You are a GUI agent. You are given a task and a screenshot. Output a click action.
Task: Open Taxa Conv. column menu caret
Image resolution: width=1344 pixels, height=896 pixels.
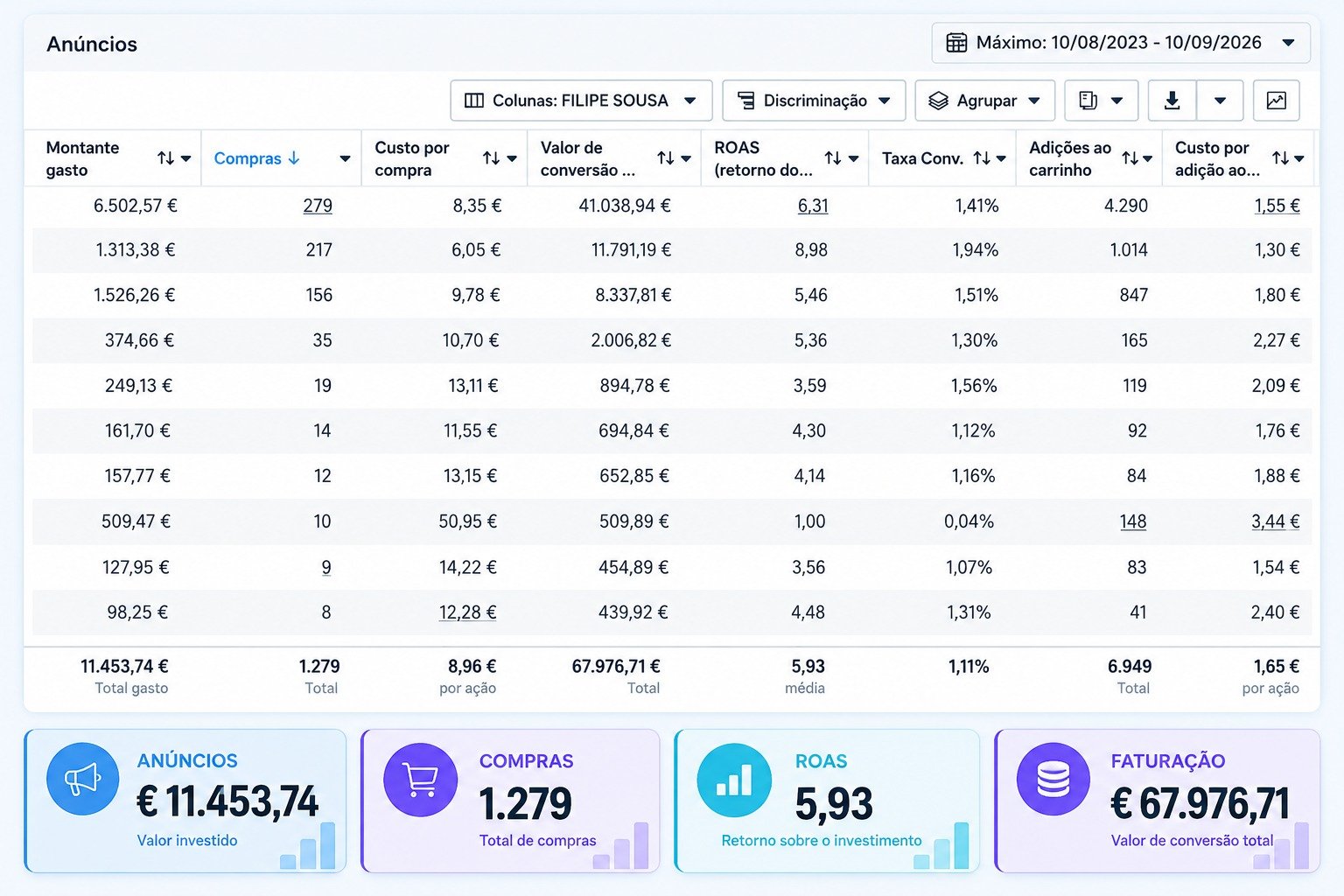click(x=1001, y=159)
